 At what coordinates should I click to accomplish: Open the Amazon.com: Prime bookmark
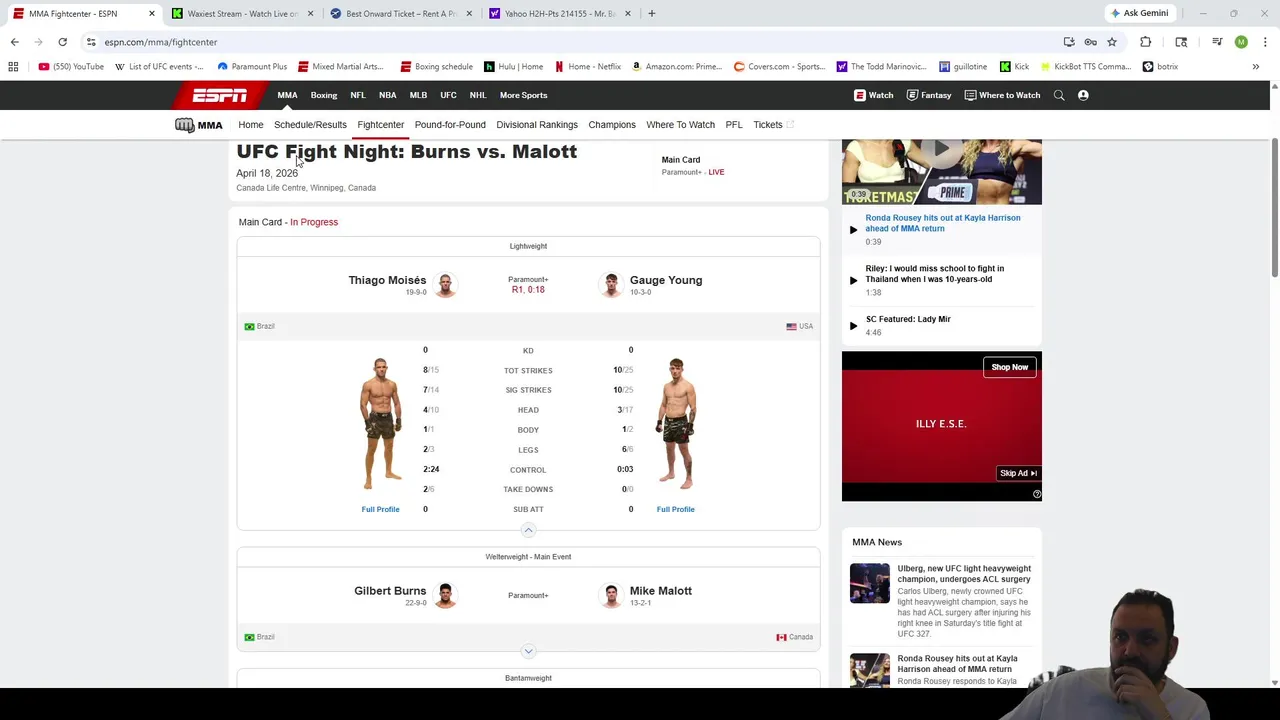point(677,67)
